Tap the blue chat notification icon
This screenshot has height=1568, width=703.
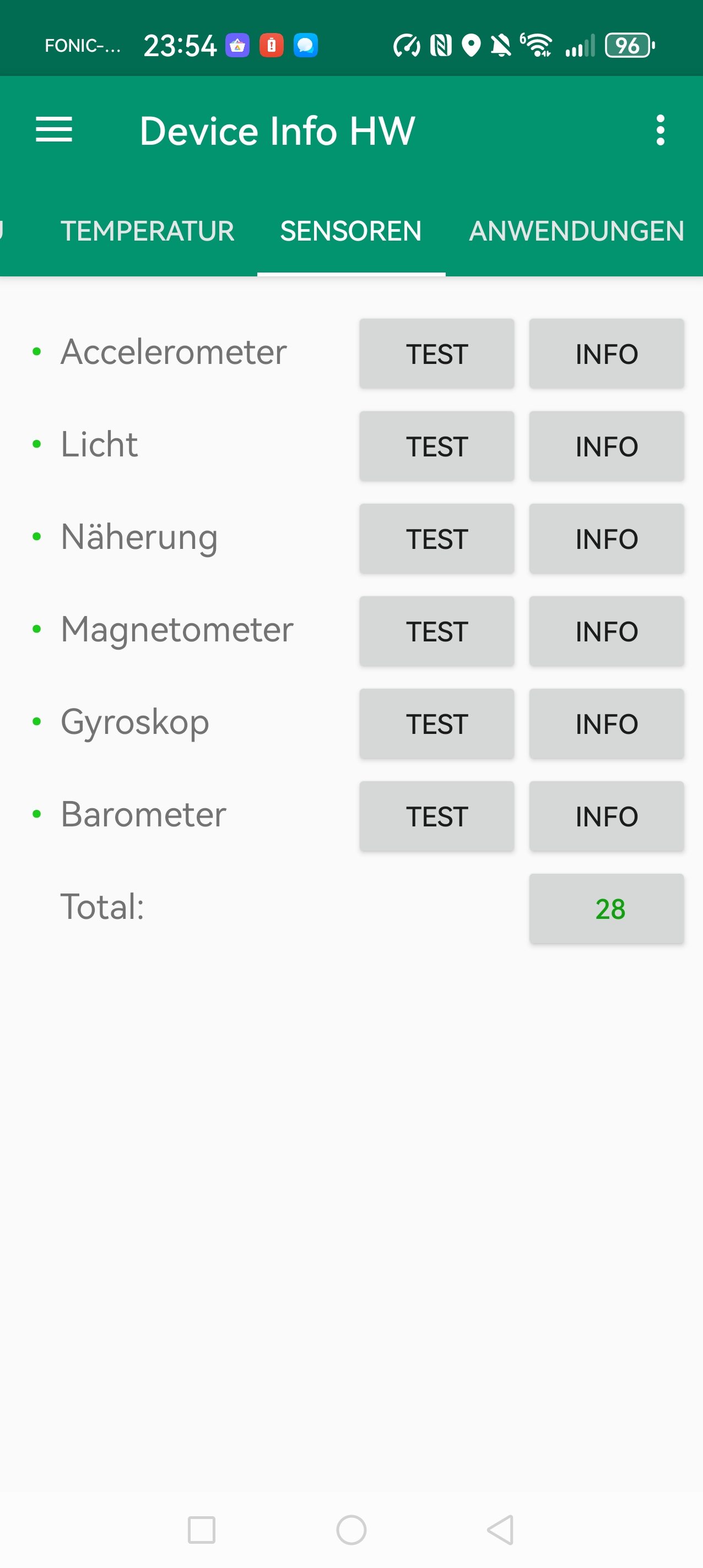tap(305, 46)
